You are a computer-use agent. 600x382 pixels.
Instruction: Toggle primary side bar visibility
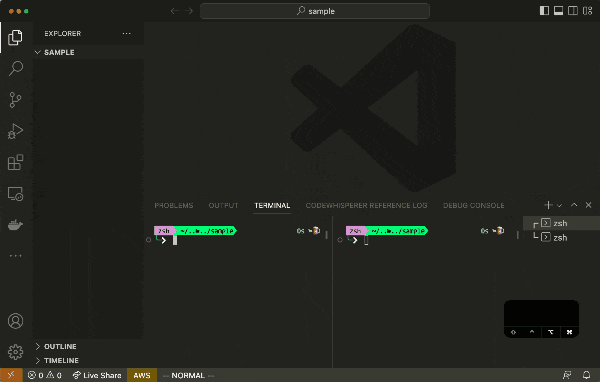pos(544,11)
